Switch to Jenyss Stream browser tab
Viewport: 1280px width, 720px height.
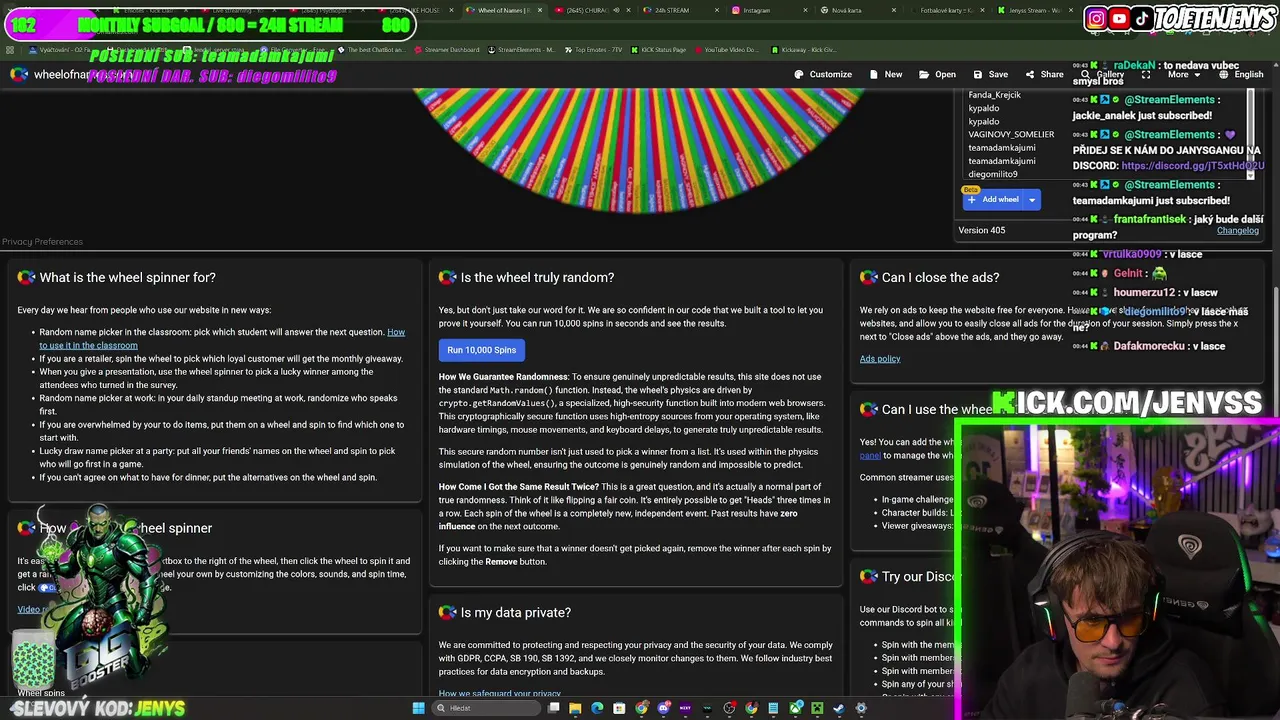click(x=1034, y=10)
